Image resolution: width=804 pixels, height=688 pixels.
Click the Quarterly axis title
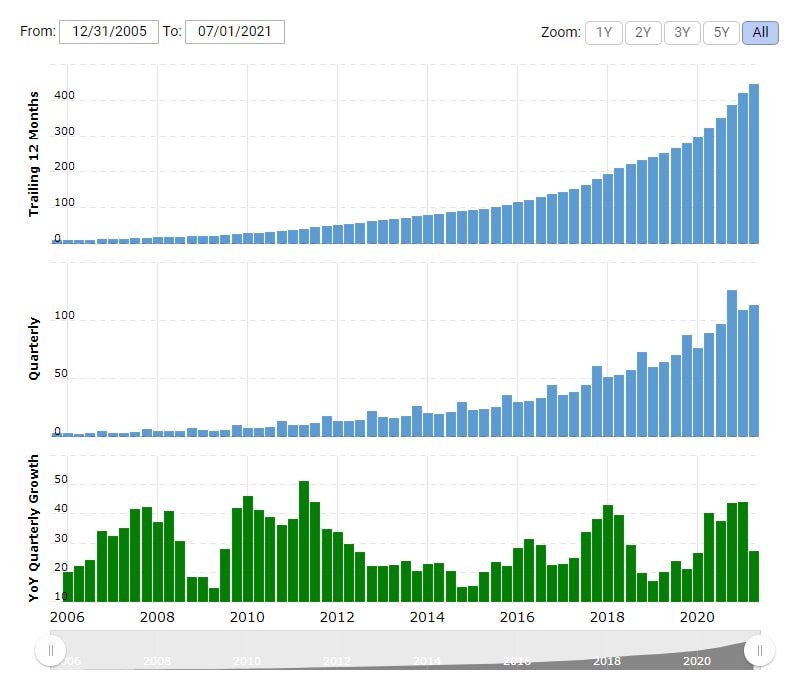[x=34, y=348]
